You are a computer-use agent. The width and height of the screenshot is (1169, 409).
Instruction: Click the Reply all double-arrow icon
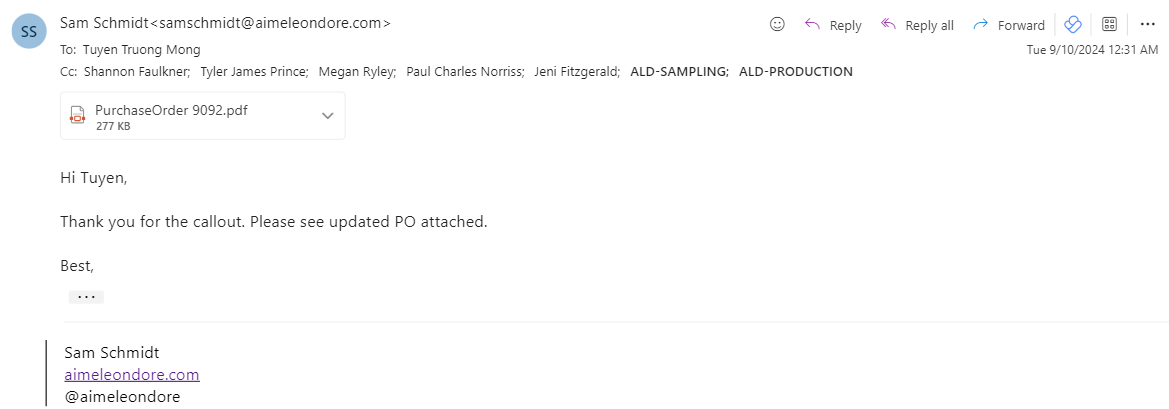pos(888,25)
